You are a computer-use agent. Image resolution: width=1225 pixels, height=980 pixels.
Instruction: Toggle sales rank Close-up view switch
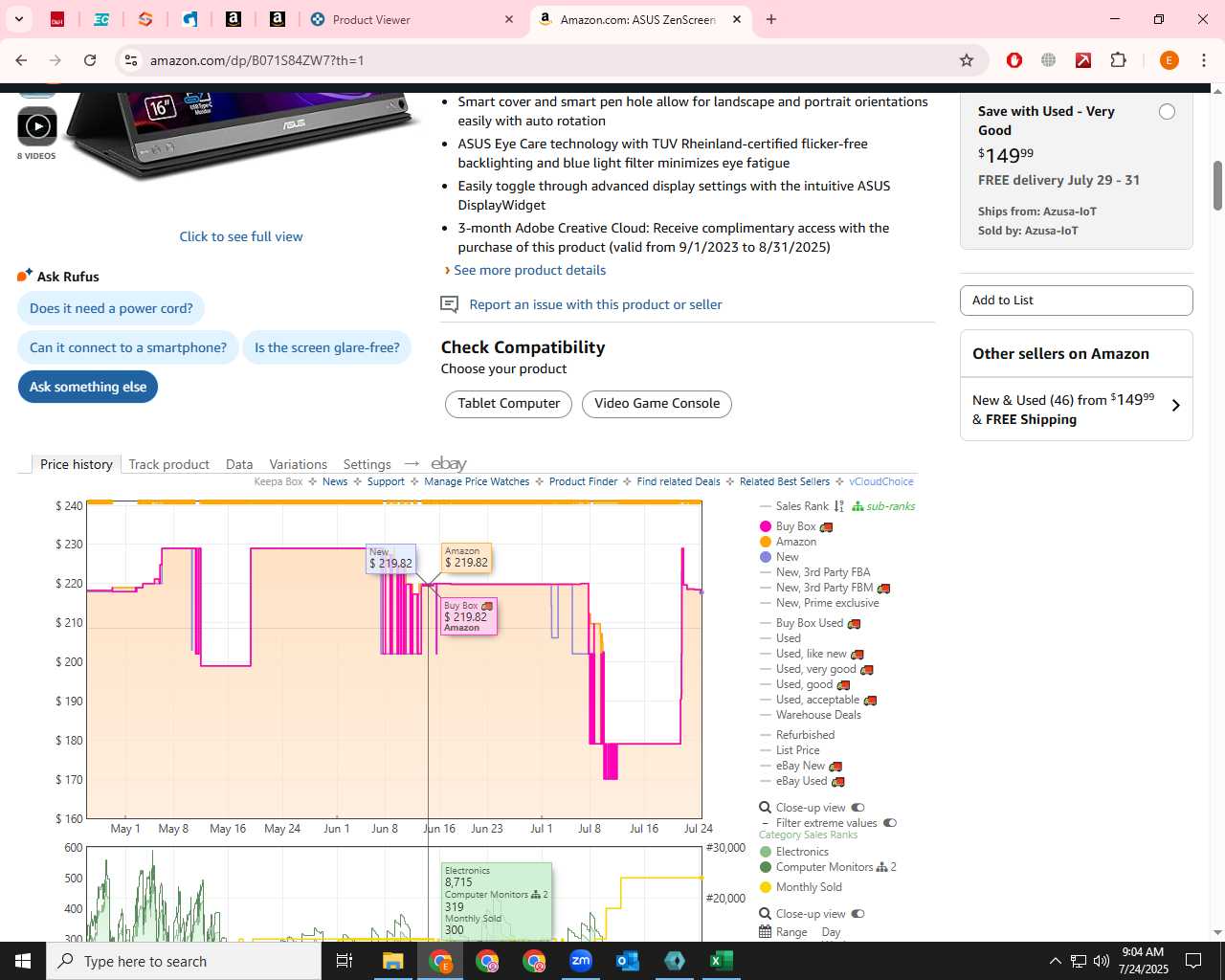tap(857, 914)
